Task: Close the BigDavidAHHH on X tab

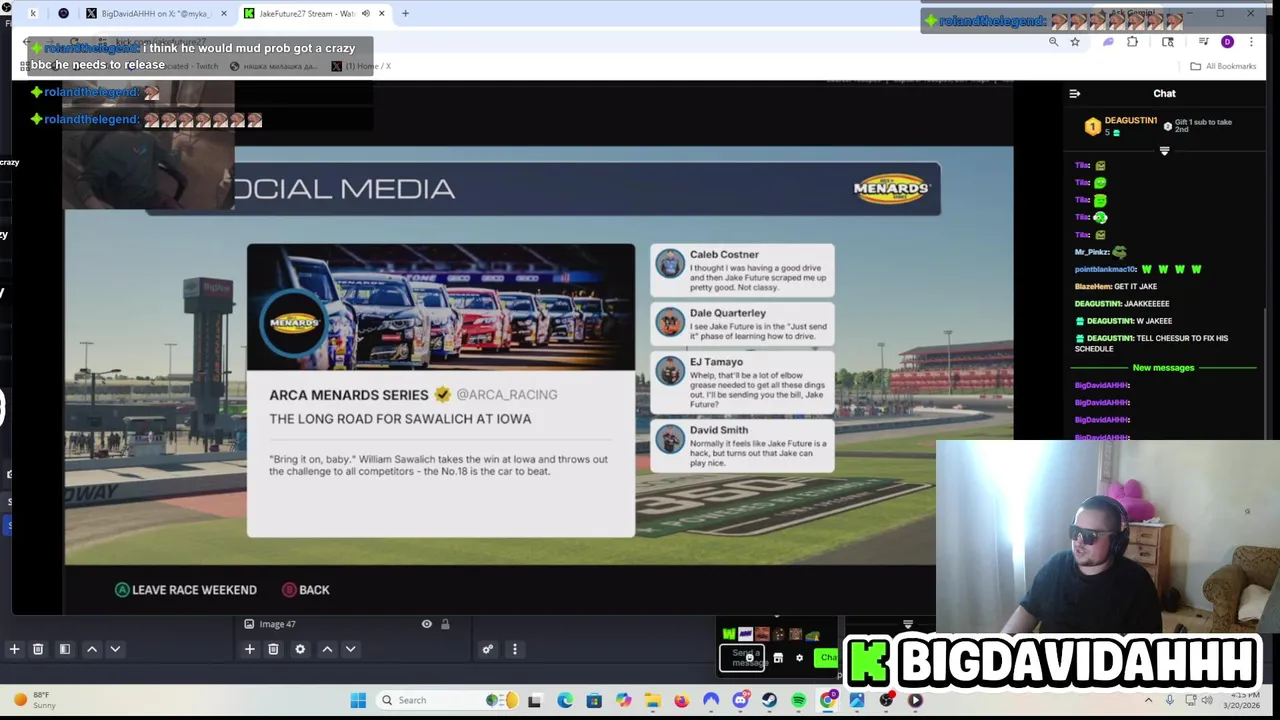Action: [x=224, y=14]
